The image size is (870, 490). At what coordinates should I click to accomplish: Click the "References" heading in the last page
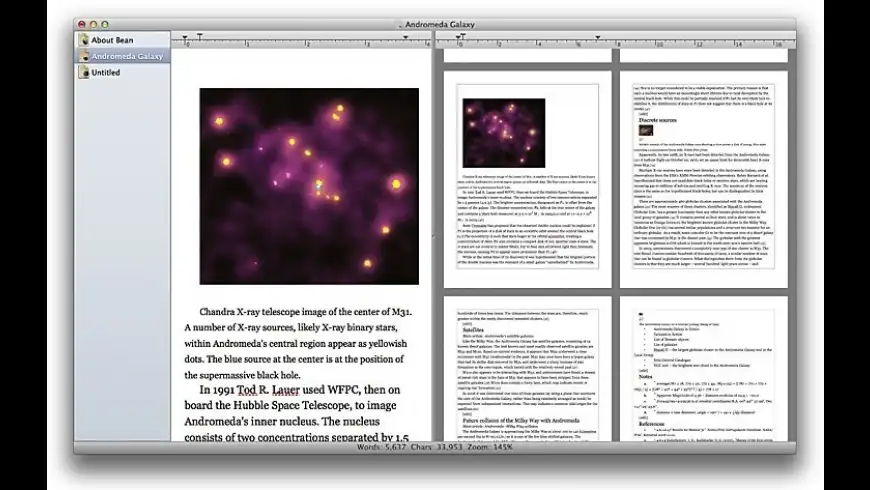tap(651, 424)
